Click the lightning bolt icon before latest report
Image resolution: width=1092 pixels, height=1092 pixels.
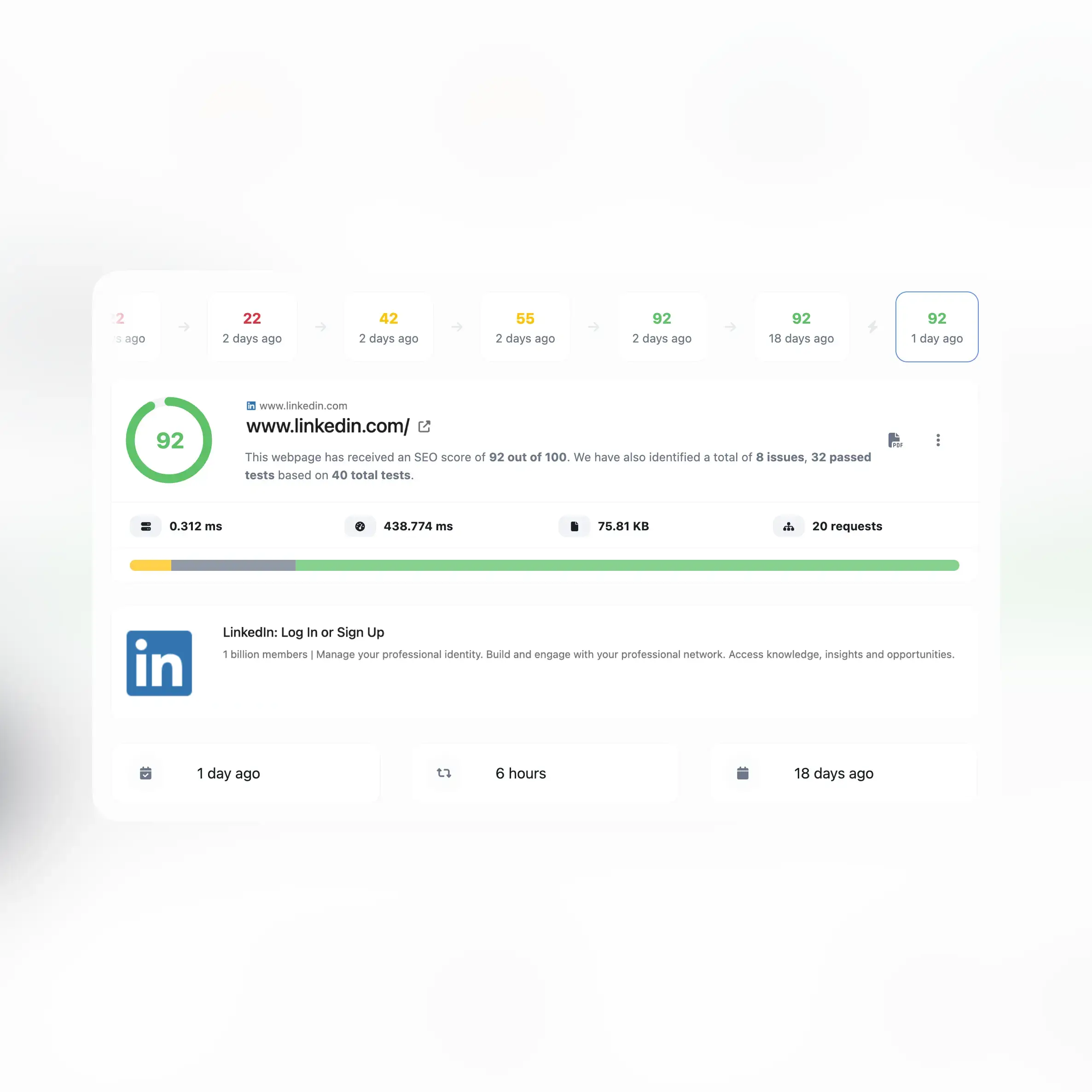click(873, 327)
